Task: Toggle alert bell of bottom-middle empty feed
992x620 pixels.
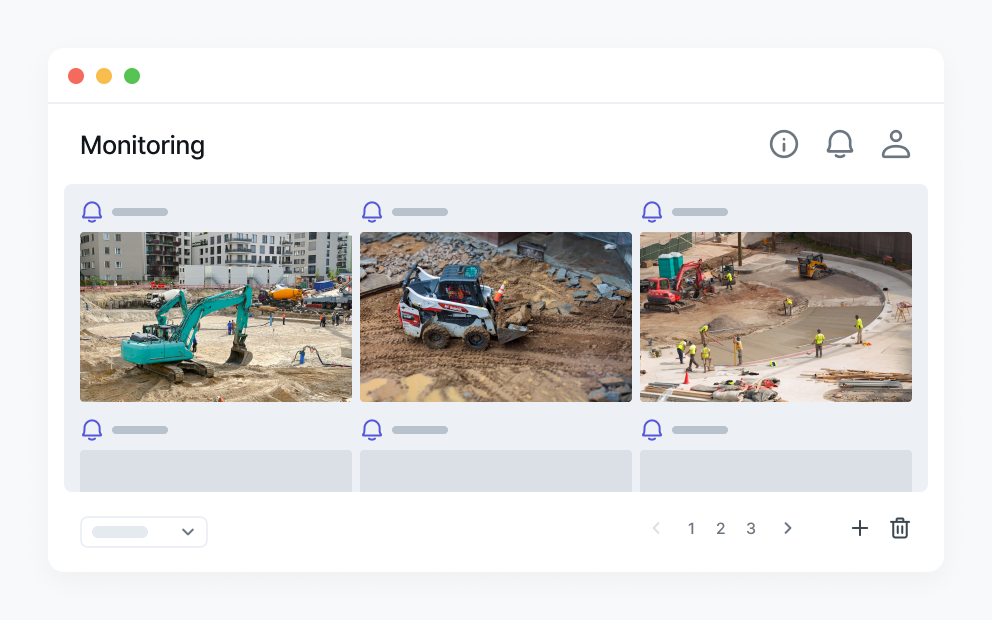Action: click(372, 430)
